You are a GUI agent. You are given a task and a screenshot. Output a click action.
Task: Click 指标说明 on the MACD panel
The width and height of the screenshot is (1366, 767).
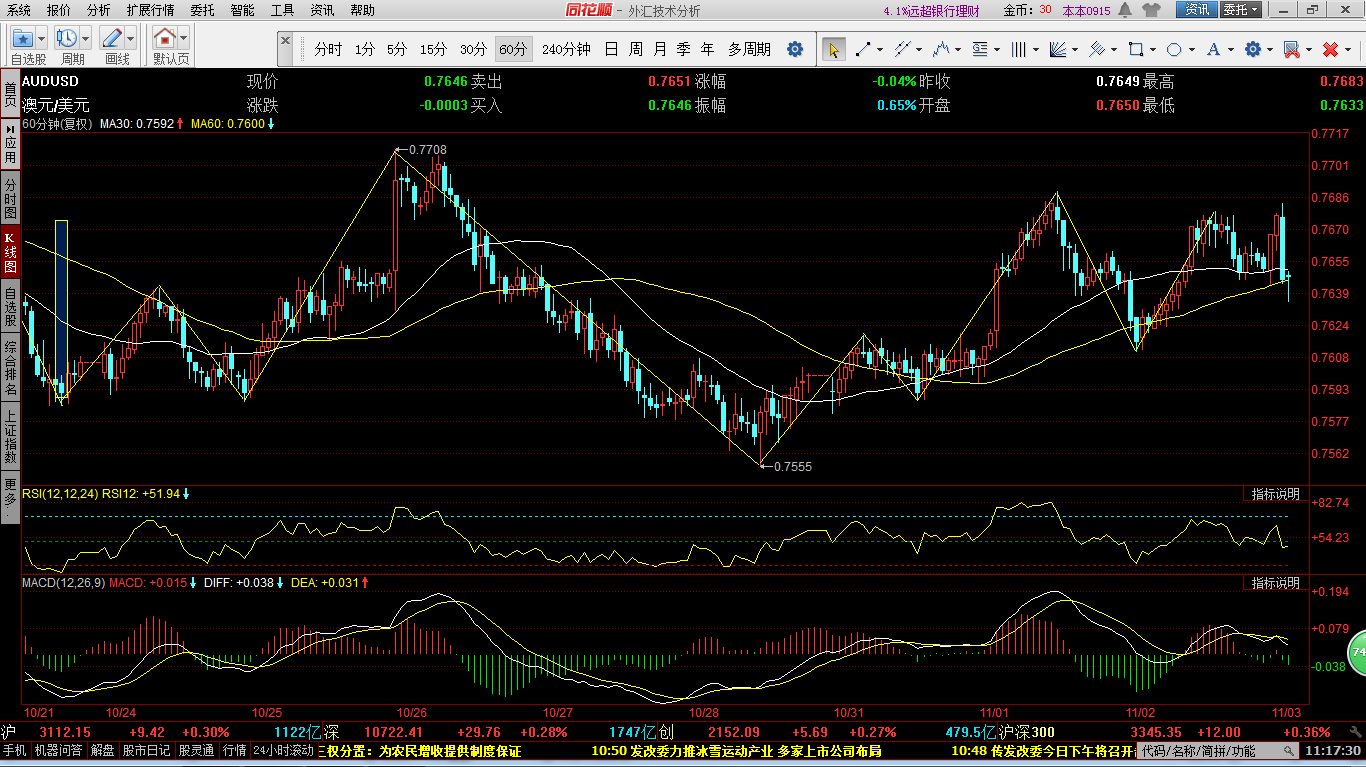(1275, 582)
